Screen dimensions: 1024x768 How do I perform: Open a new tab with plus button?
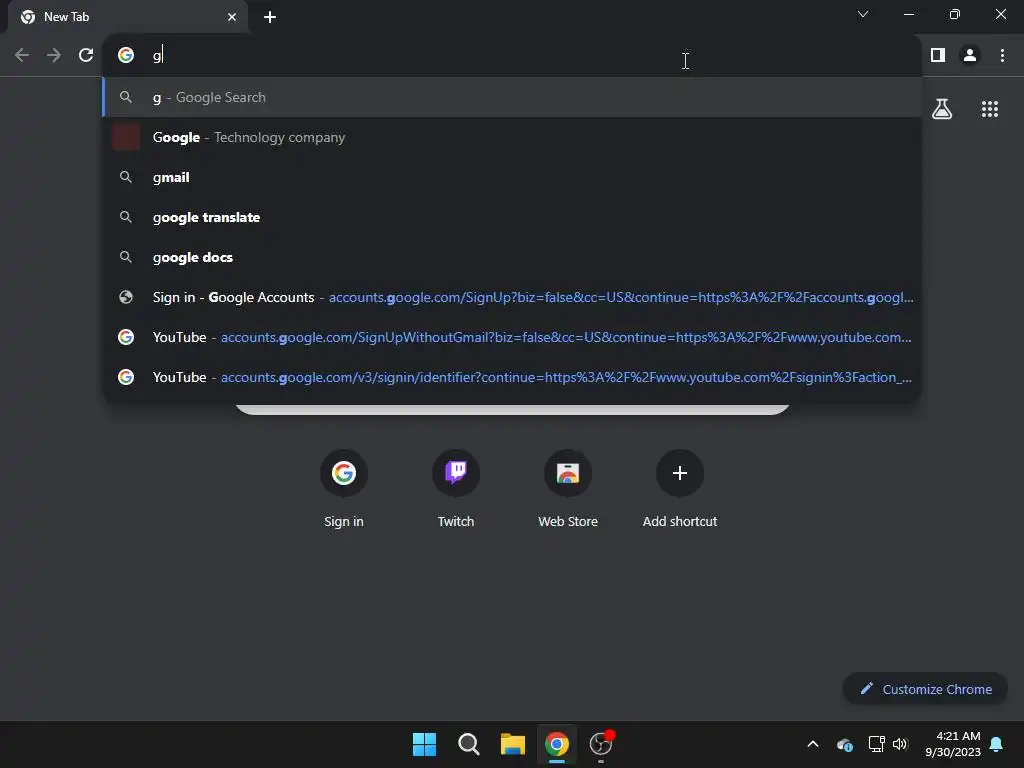click(270, 17)
